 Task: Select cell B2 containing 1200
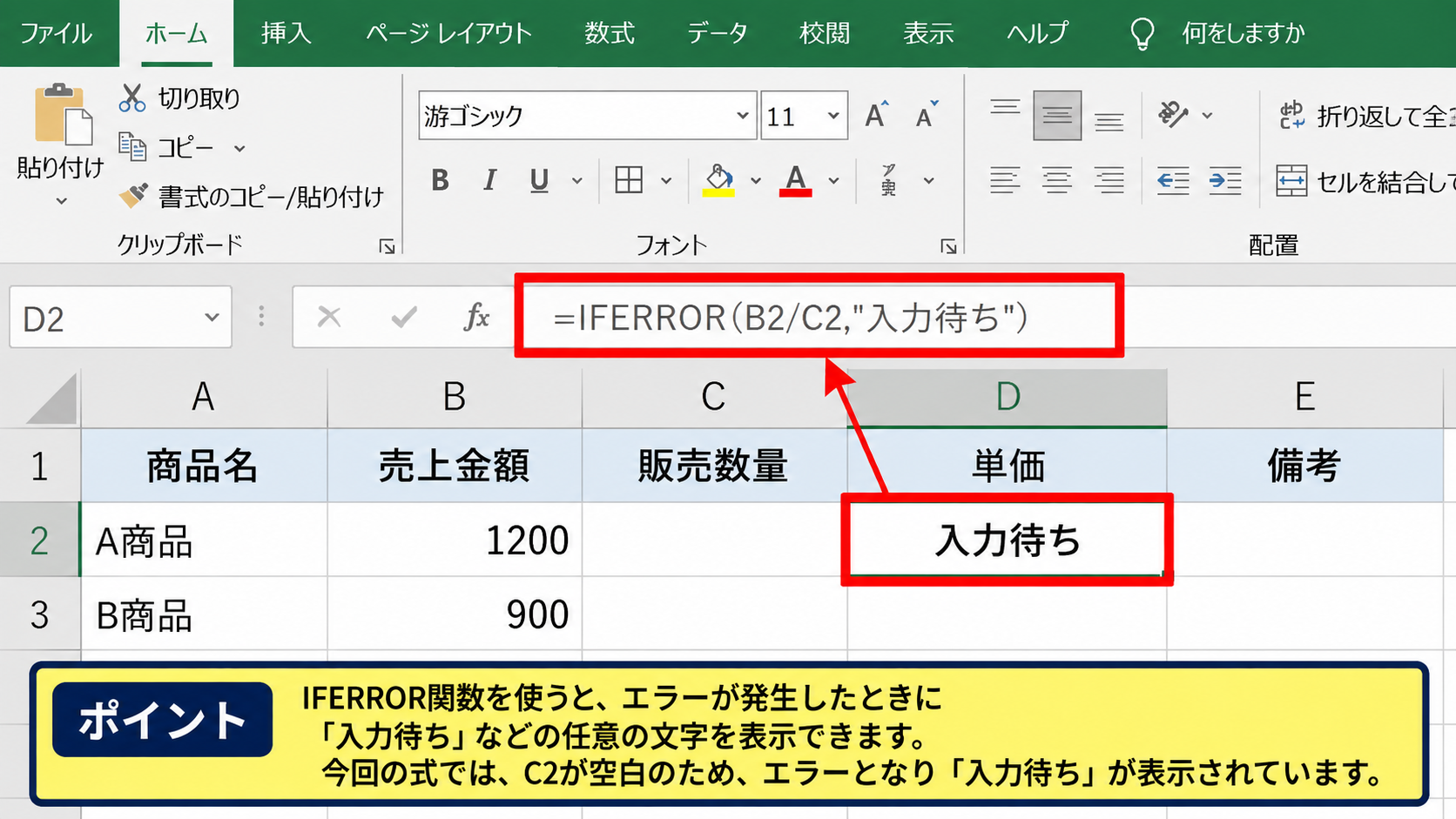point(455,540)
